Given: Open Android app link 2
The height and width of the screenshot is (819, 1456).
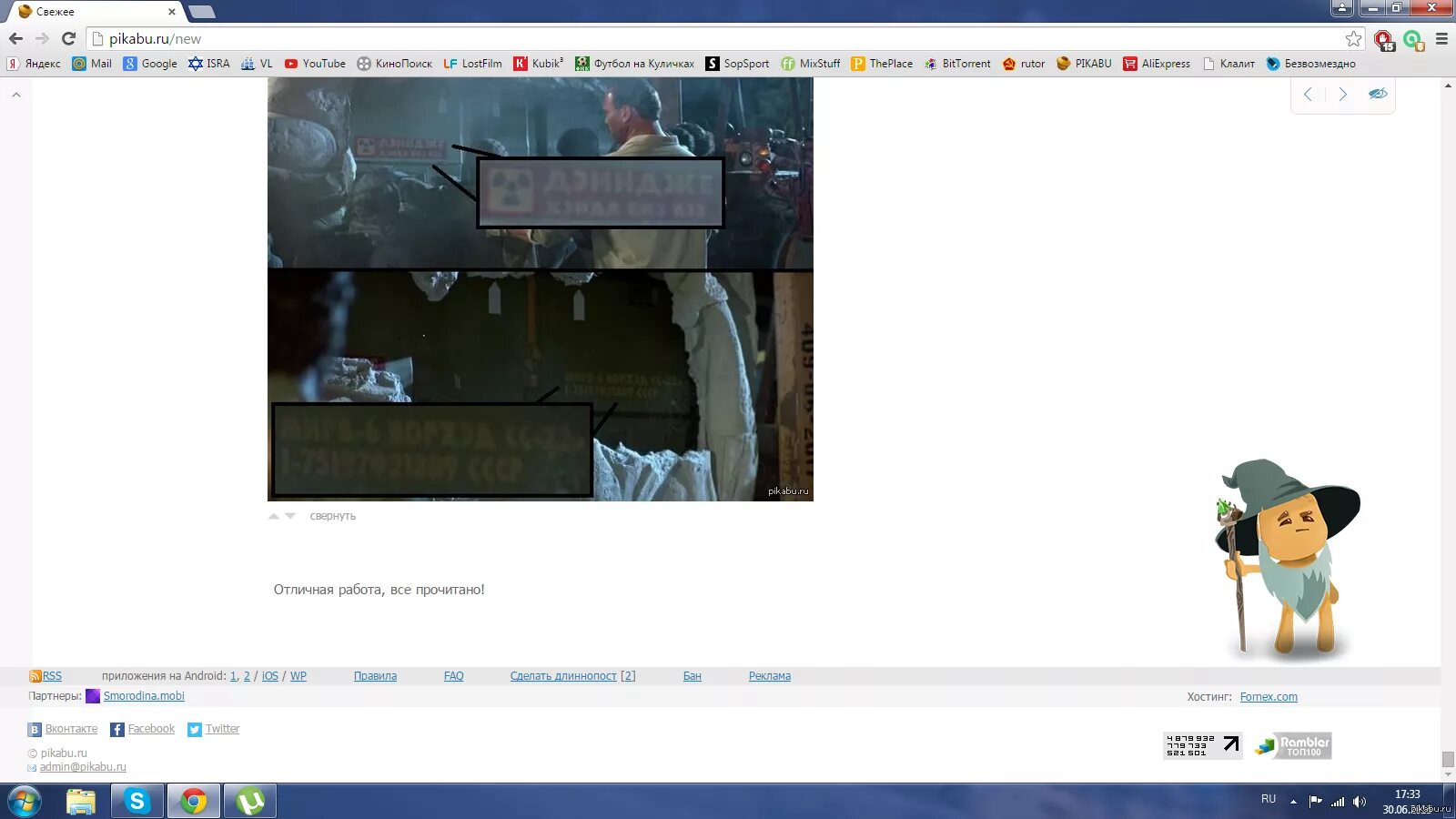Looking at the screenshot, I should [x=247, y=676].
